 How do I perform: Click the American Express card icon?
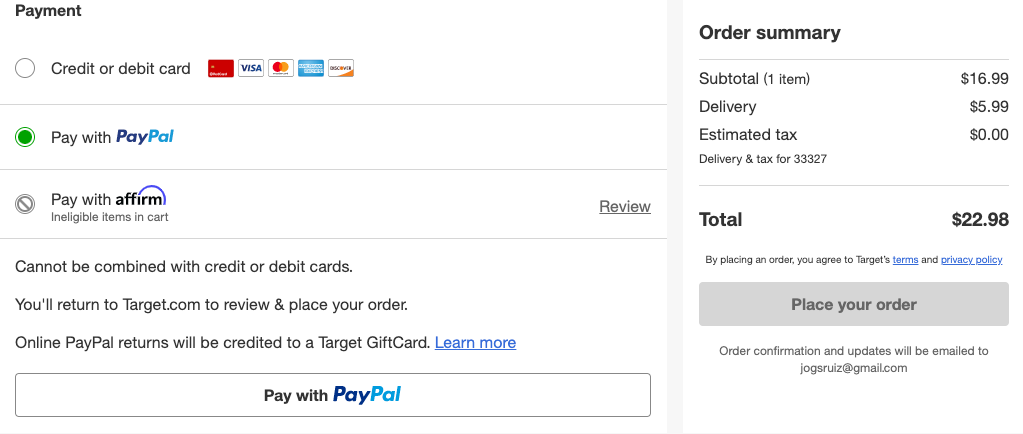click(x=311, y=69)
